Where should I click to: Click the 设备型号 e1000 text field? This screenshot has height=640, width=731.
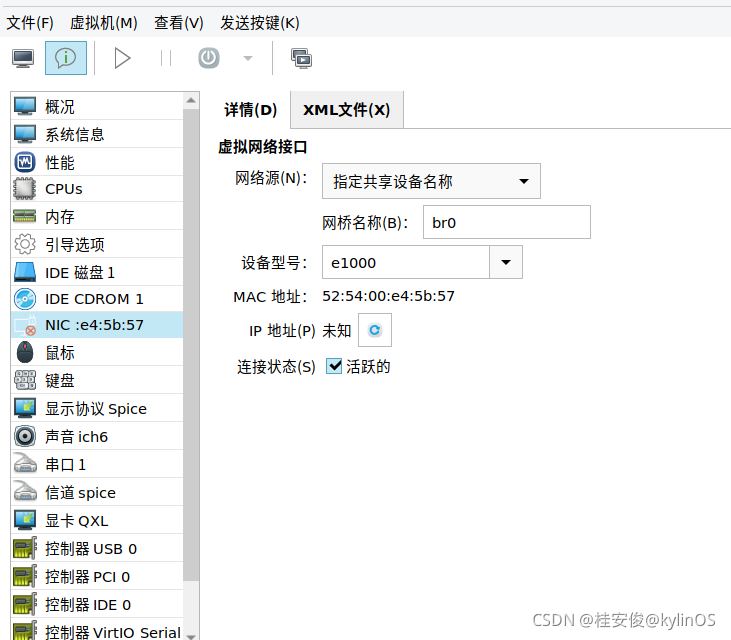coord(406,262)
